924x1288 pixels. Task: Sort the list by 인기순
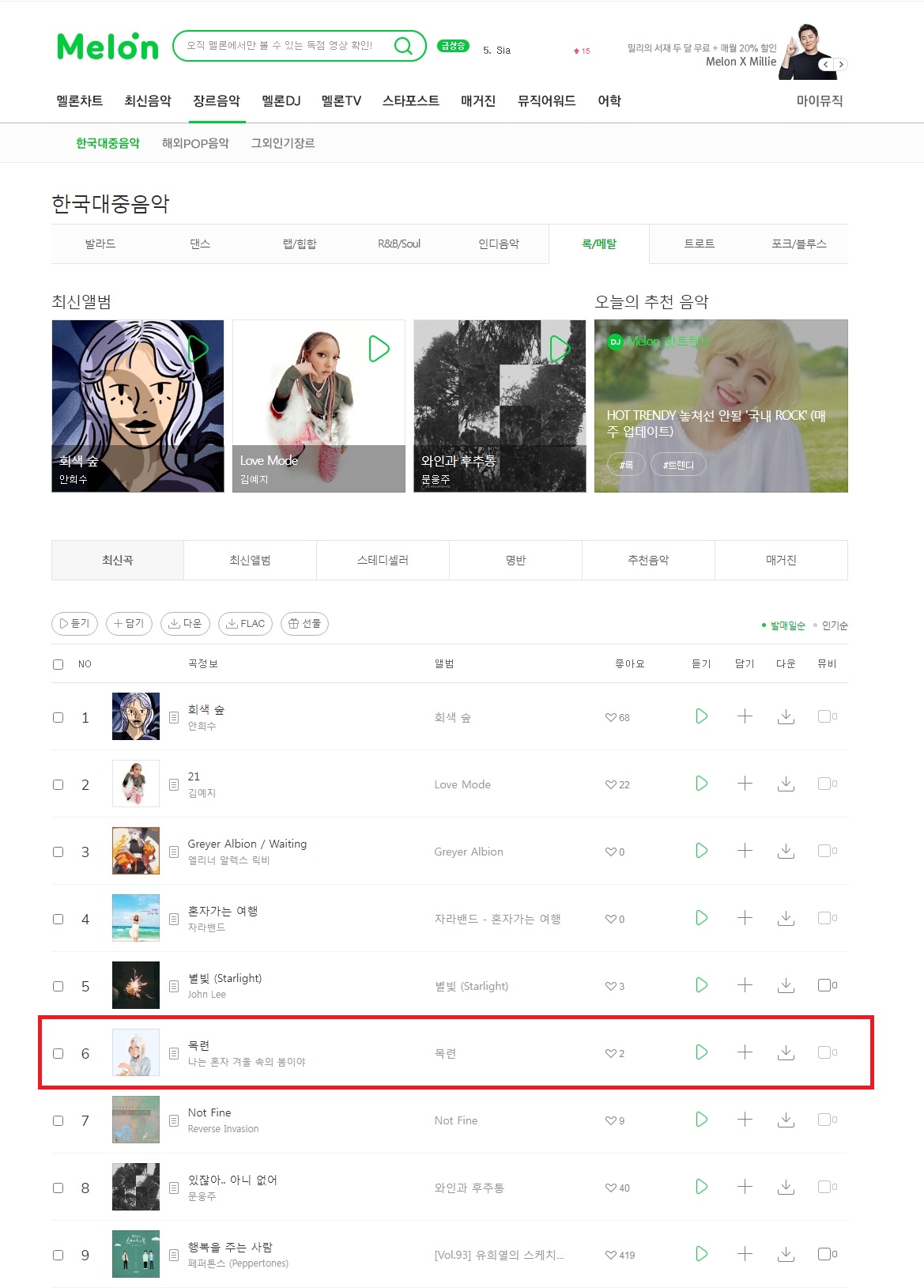tap(835, 625)
